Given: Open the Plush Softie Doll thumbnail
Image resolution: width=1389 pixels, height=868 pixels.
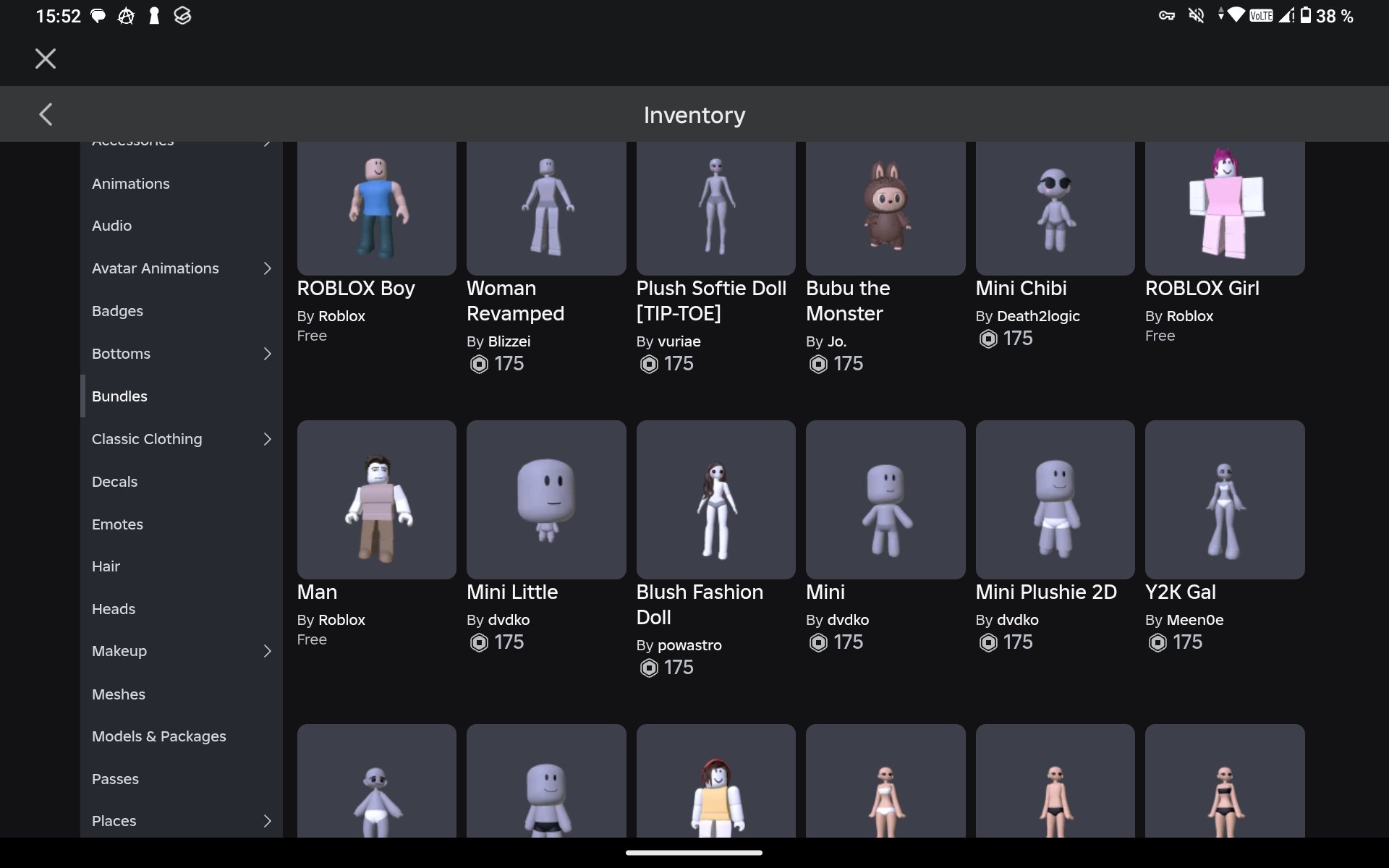Looking at the screenshot, I should tap(716, 208).
